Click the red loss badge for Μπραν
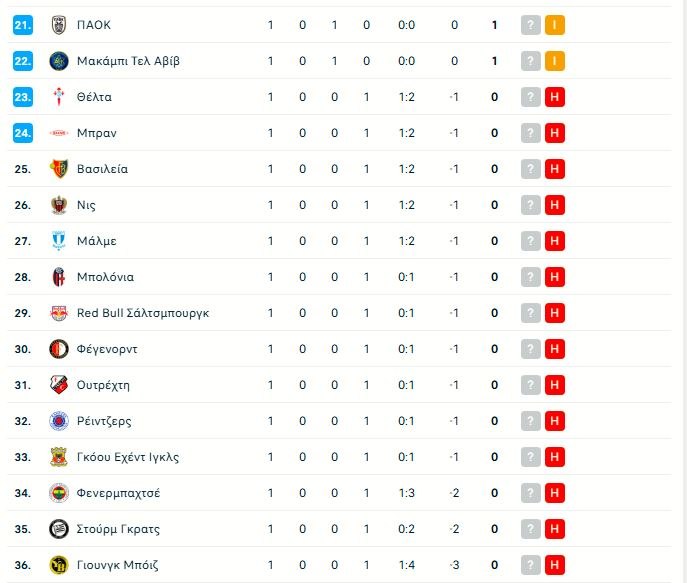687x583 pixels. click(x=555, y=133)
